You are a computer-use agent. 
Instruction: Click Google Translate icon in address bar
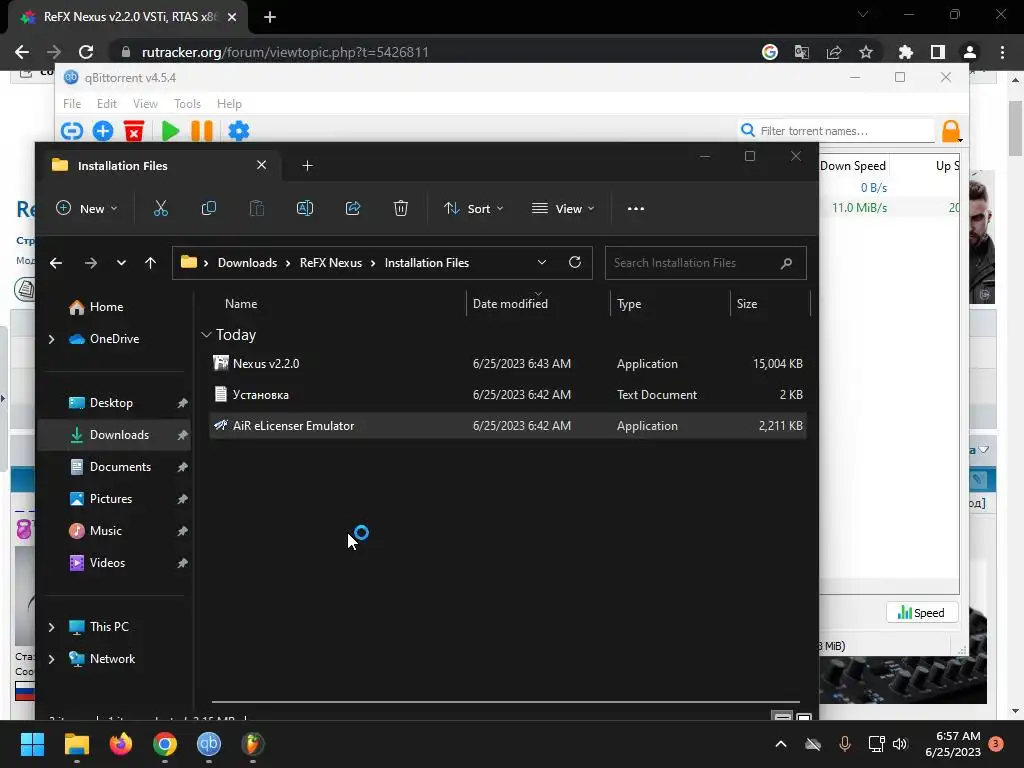[x=802, y=52]
